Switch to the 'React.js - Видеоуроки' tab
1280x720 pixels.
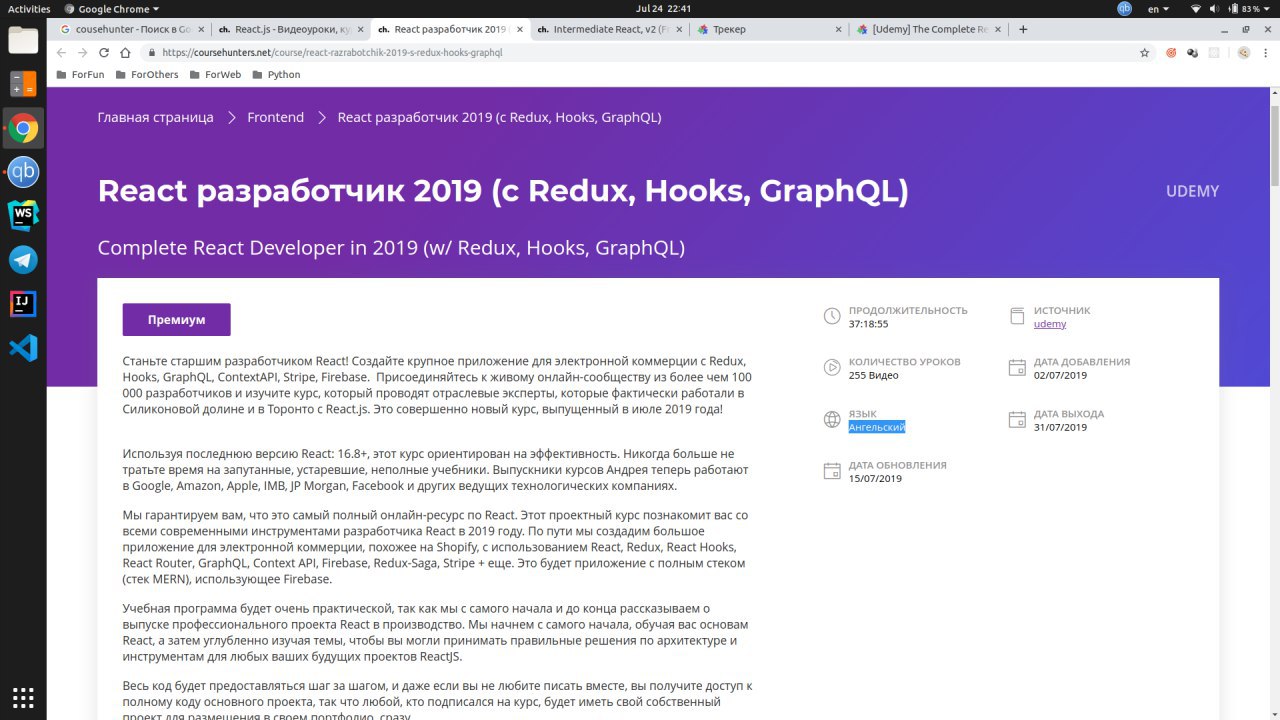click(x=290, y=30)
